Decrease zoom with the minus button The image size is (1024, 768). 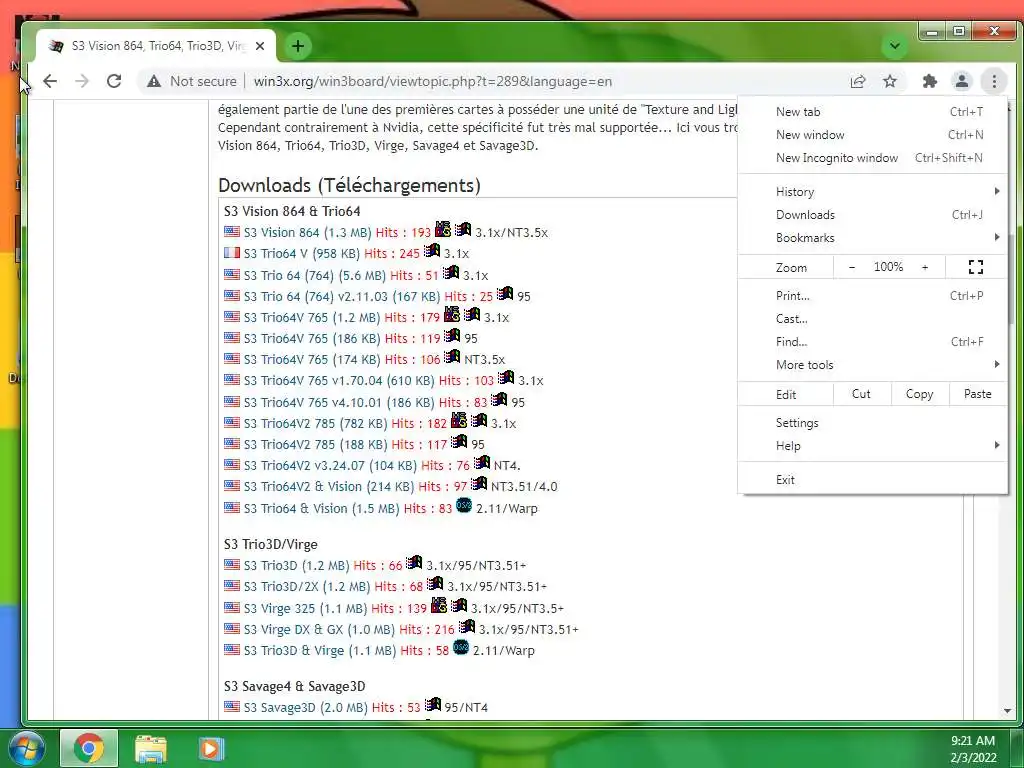click(852, 267)
